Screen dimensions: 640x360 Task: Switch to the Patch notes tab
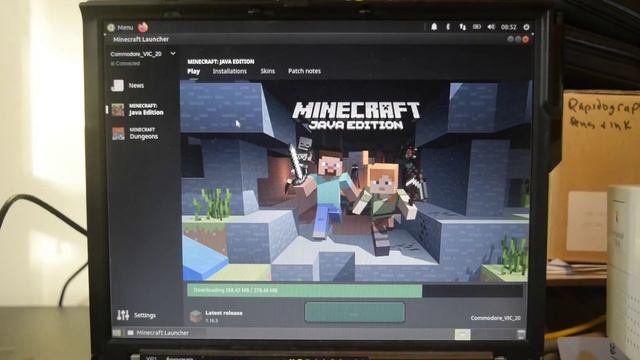pos(304,71)
